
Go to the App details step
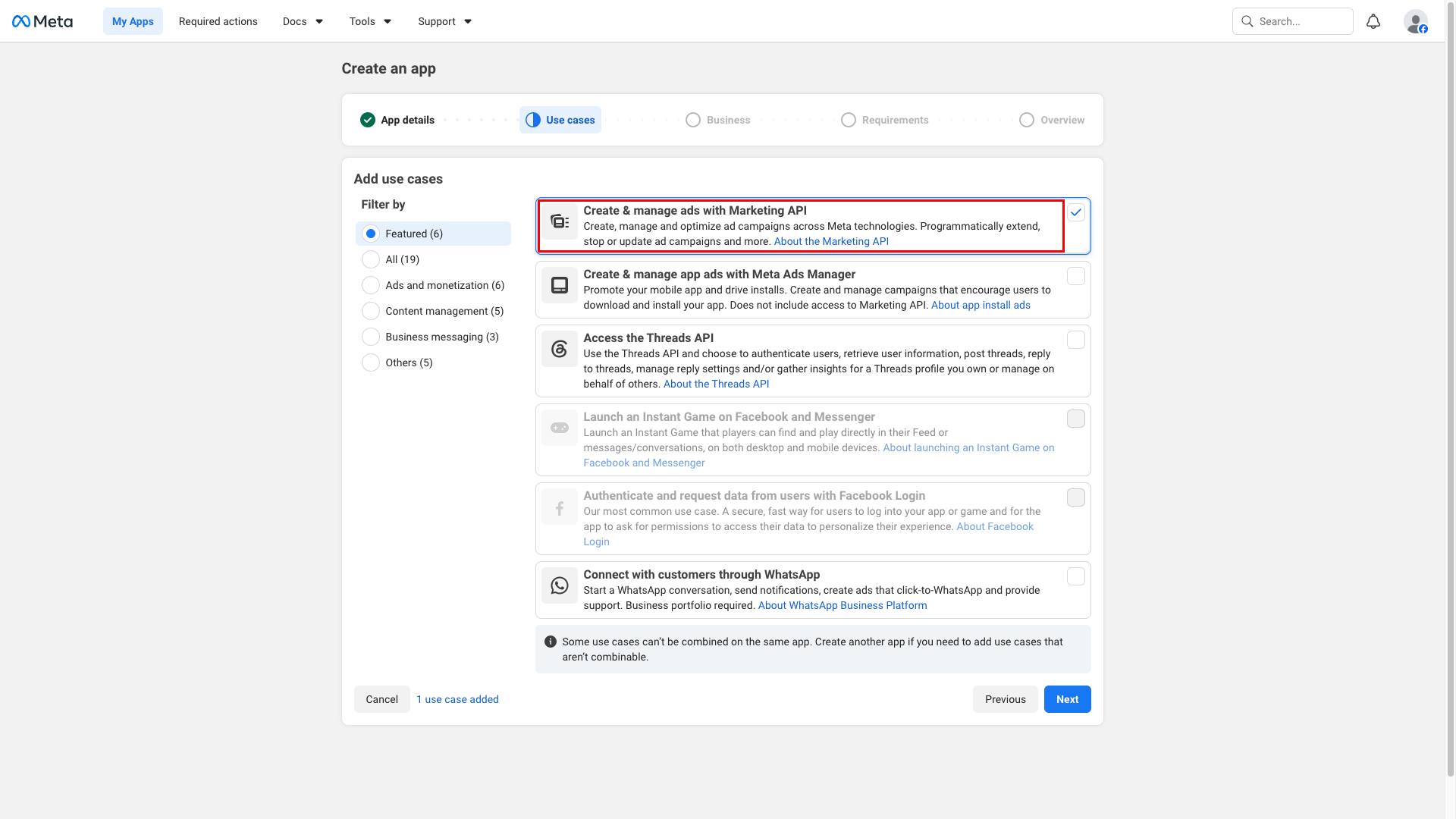[x=397, y=120]
